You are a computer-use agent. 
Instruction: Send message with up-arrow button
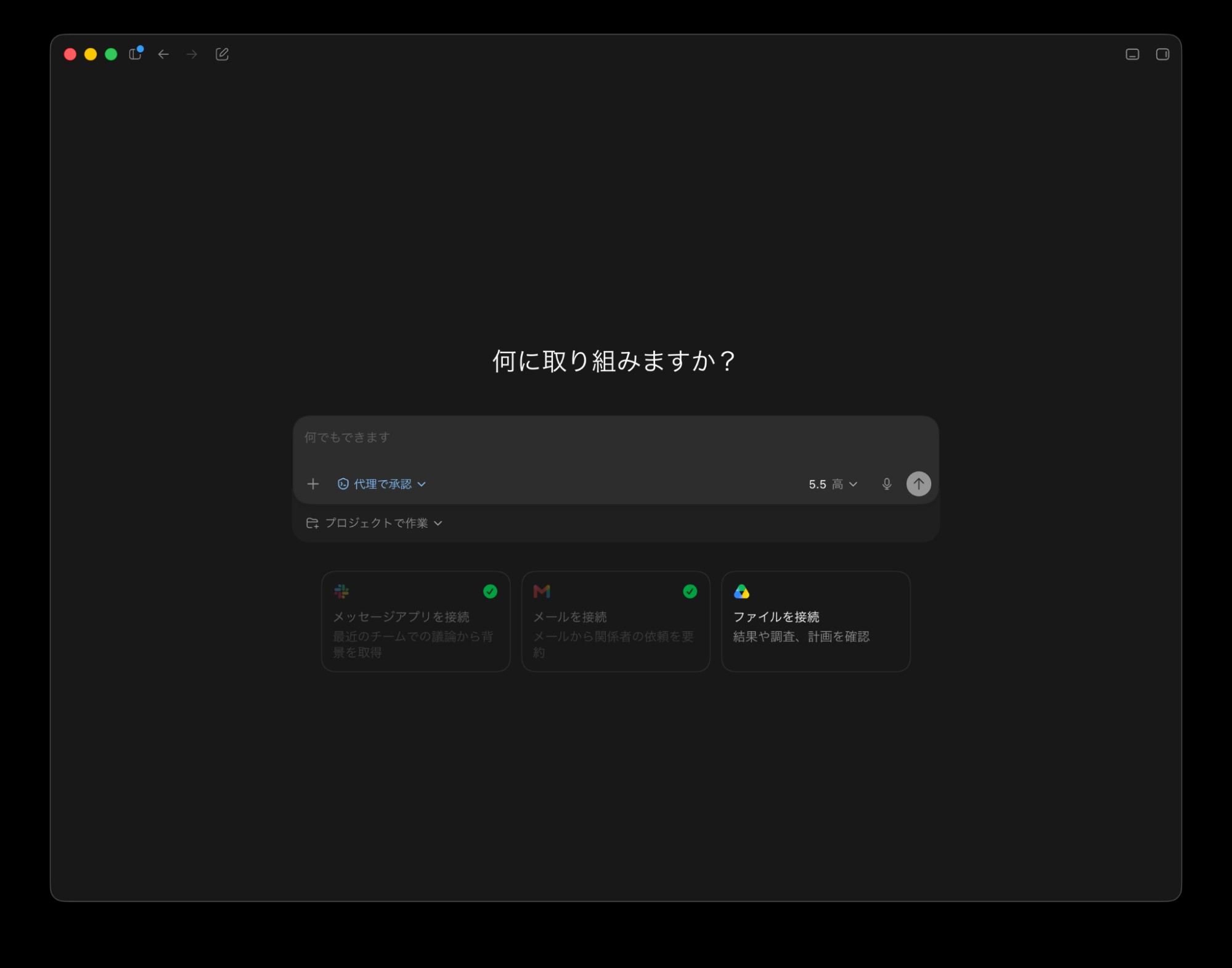click(918, 484)
